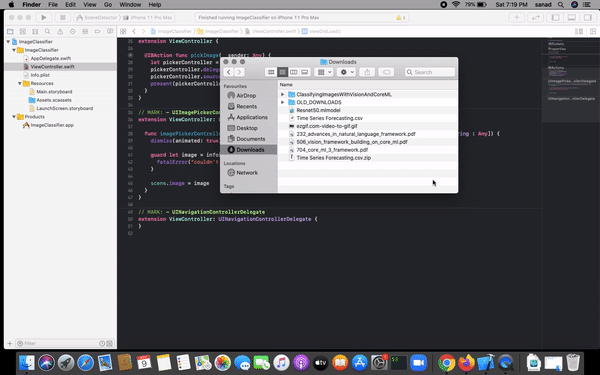Open the Find navigator magnifier icon
The width and height of the screenshot is (600, 375).
(x=47, y=31)
